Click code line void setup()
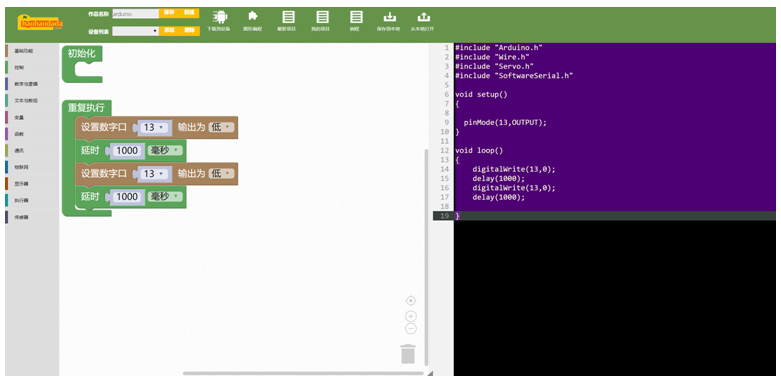Viewport: 781px width, 382px height. [x=481, y=94]
